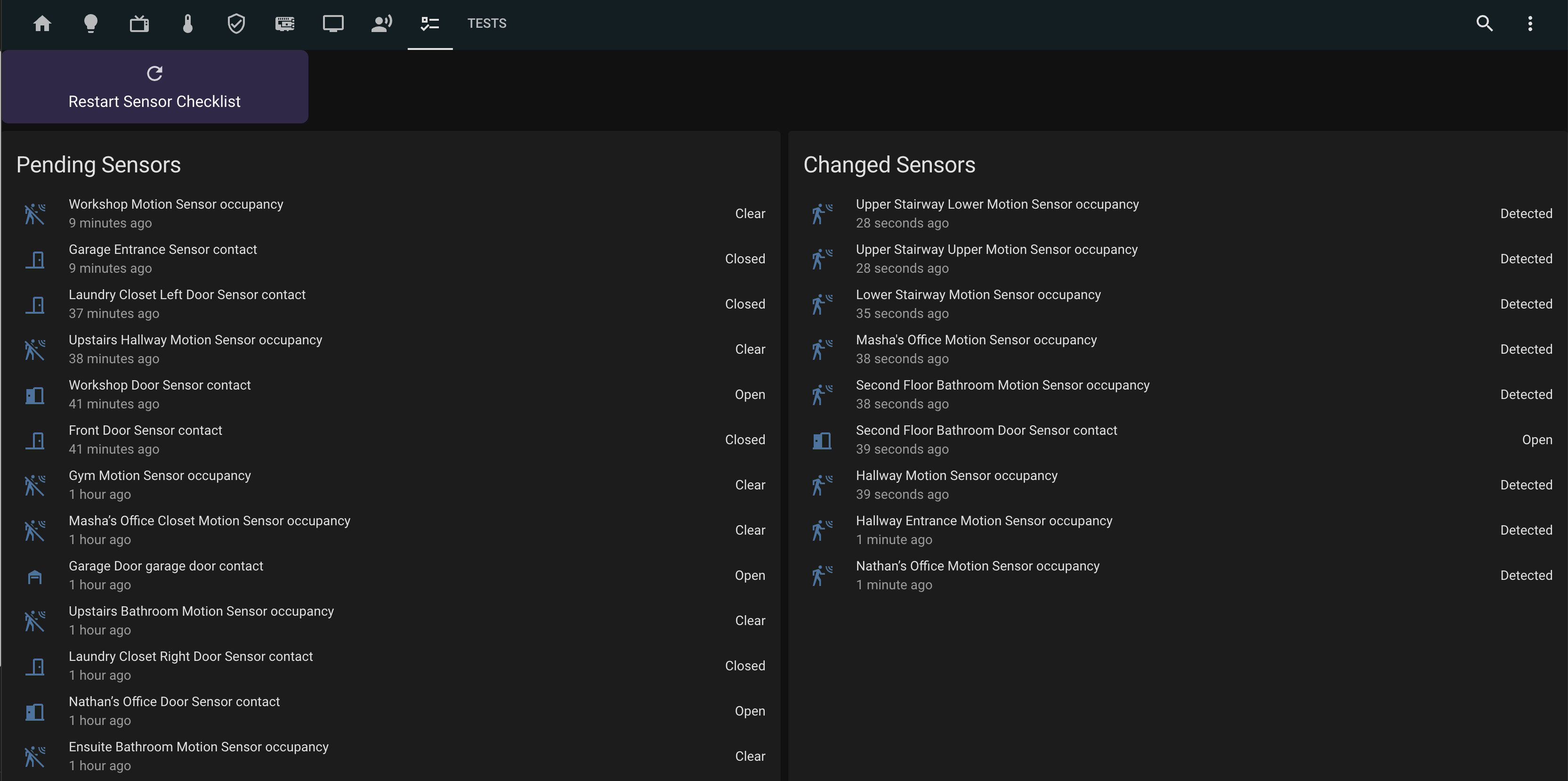Select the thermometer climate tab
Screen dimensions: 1568x781
pos(187,24)
